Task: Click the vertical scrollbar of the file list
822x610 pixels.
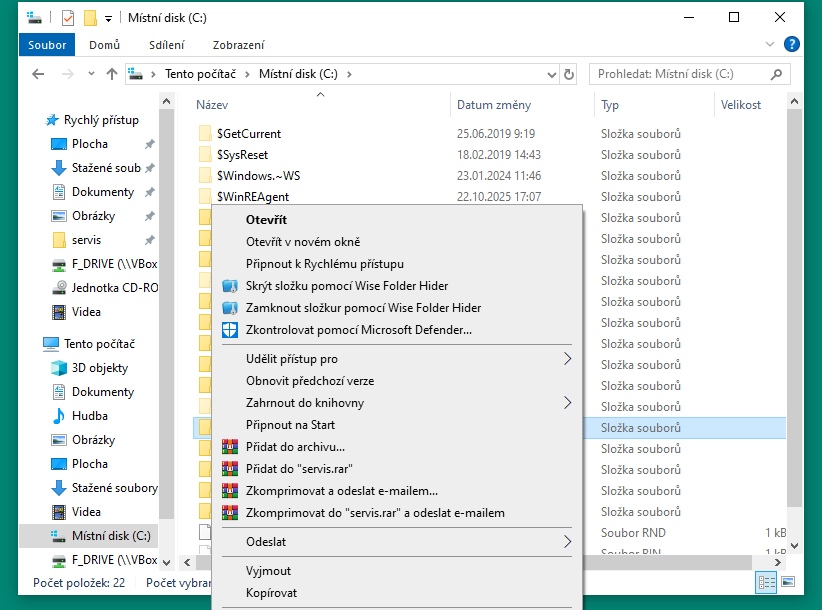Action: [x=795, y=300]
